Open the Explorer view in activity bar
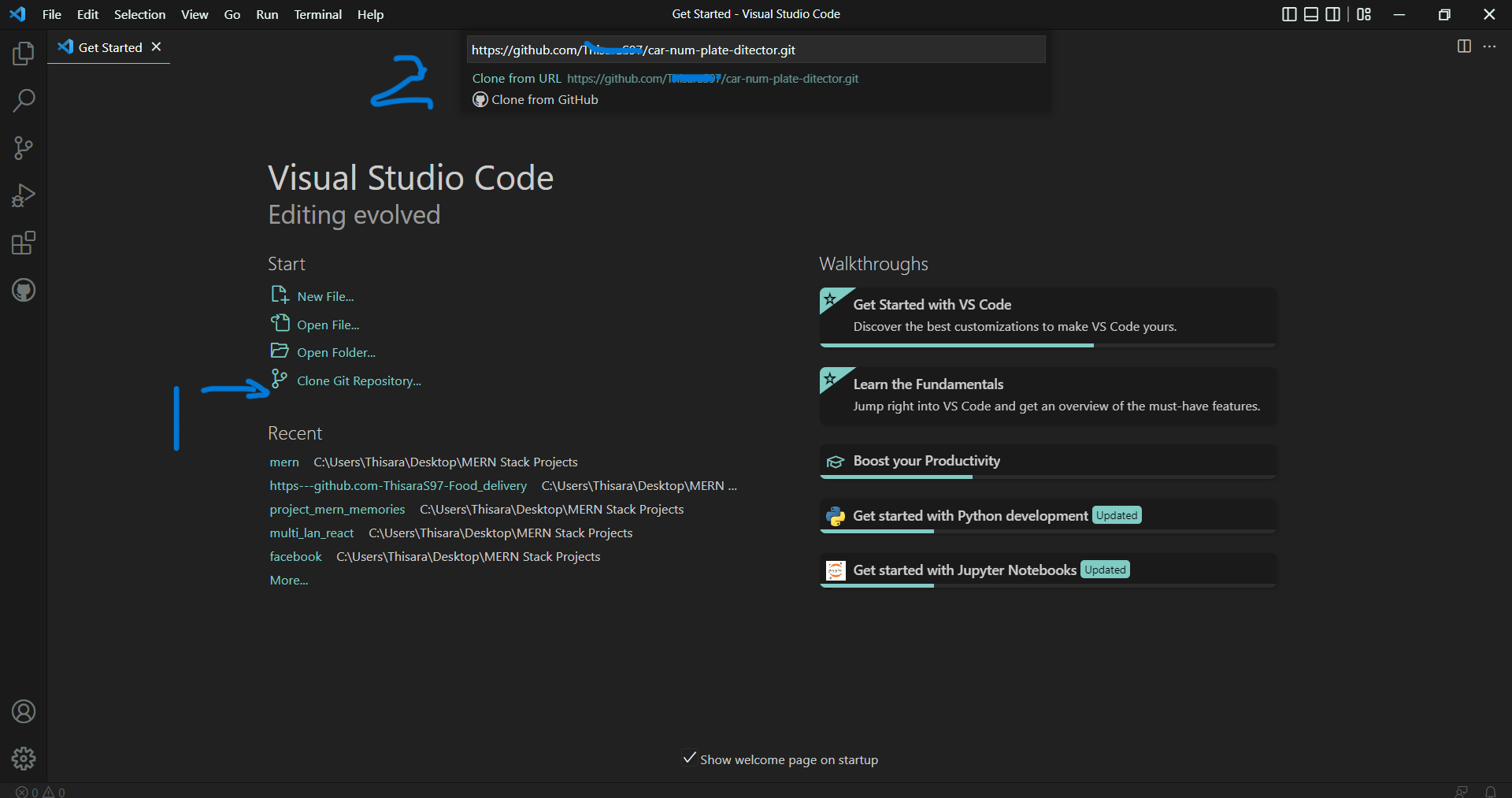The image size is (1512, 798). (x=24, y=54)
